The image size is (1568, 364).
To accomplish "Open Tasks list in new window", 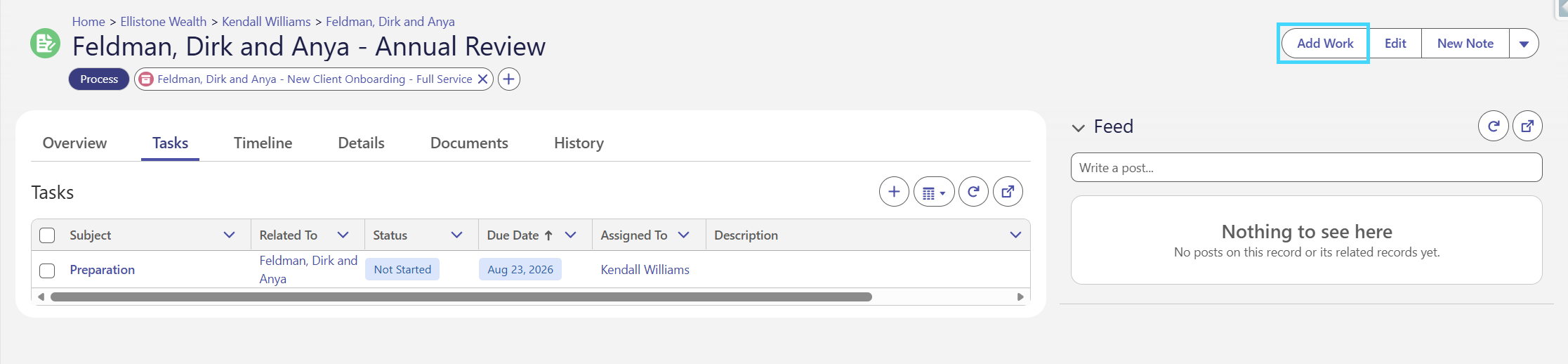I will point(1008,192).
